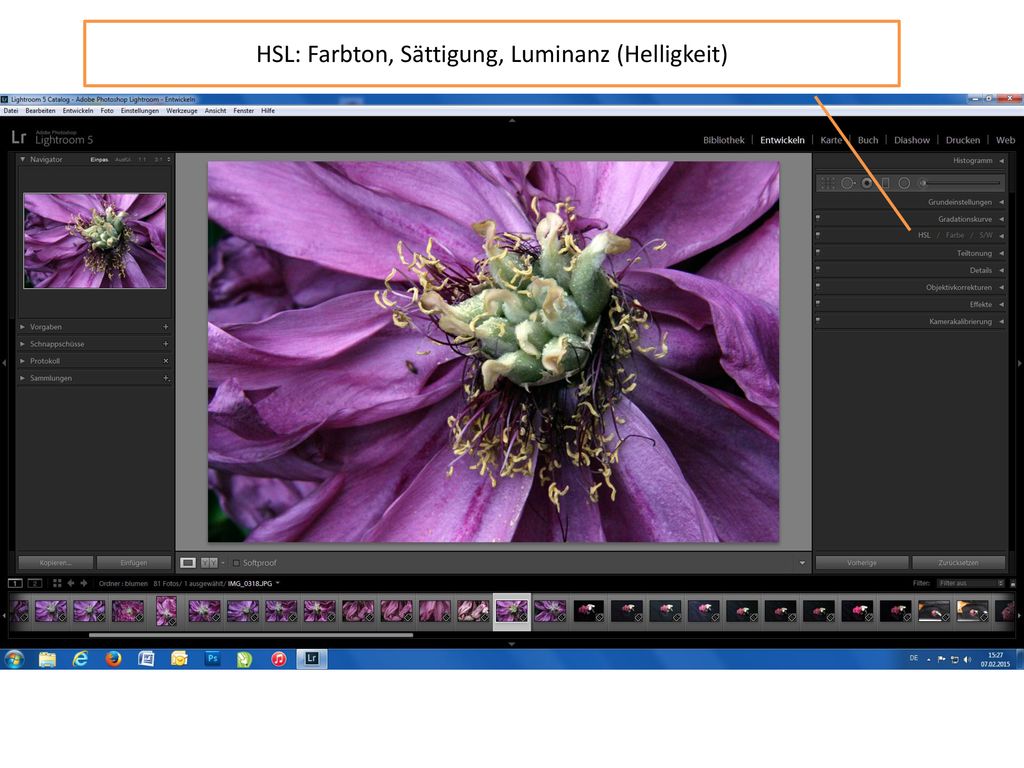
Task: Expand the Vorgaben panel triangle
Action: click(x=23, y=327)
